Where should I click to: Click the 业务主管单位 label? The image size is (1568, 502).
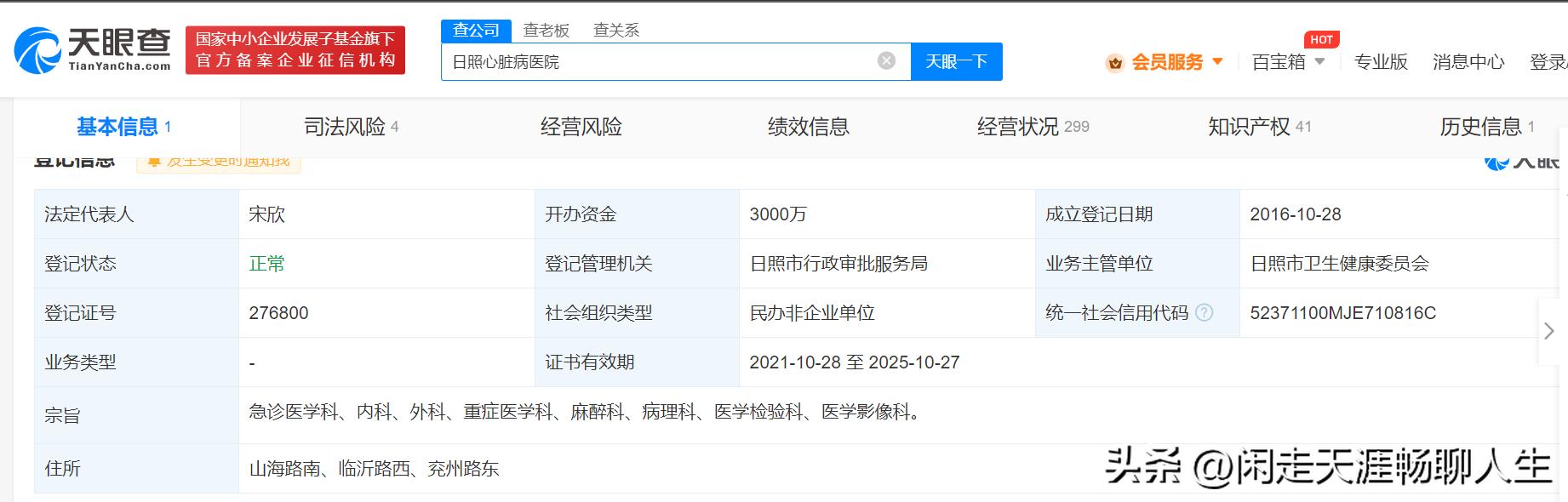tap(1099, 264)
